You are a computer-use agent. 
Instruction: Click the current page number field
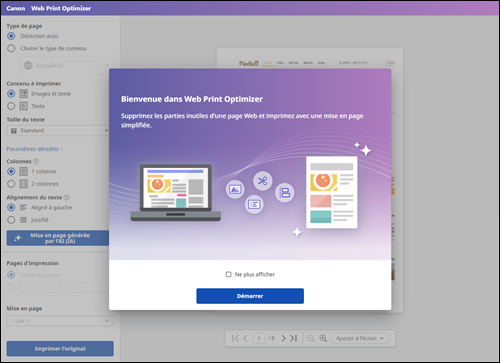[259, 338]
